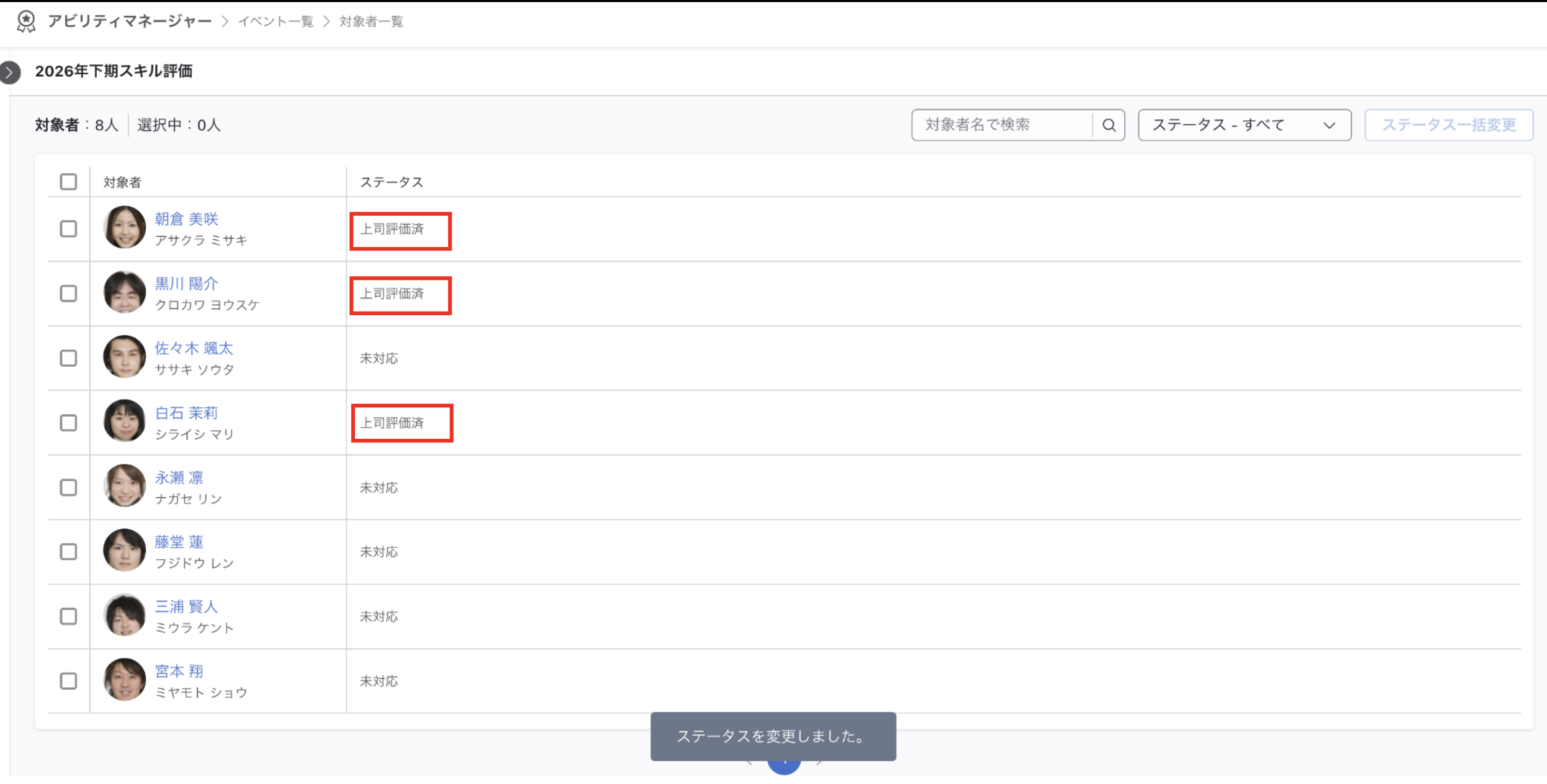Check the box for 朝倉 美咲

(68, 229)
